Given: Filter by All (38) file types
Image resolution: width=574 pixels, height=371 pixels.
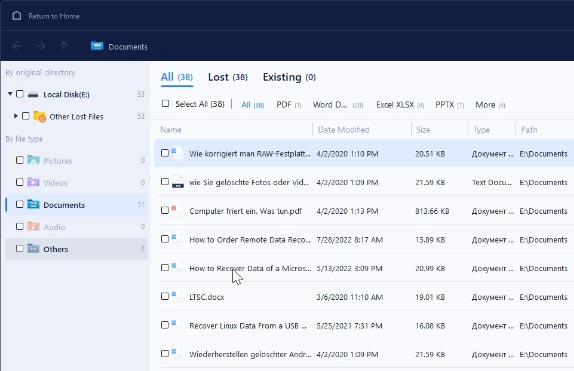Looking at the screenshot, I should coord(253,105).
